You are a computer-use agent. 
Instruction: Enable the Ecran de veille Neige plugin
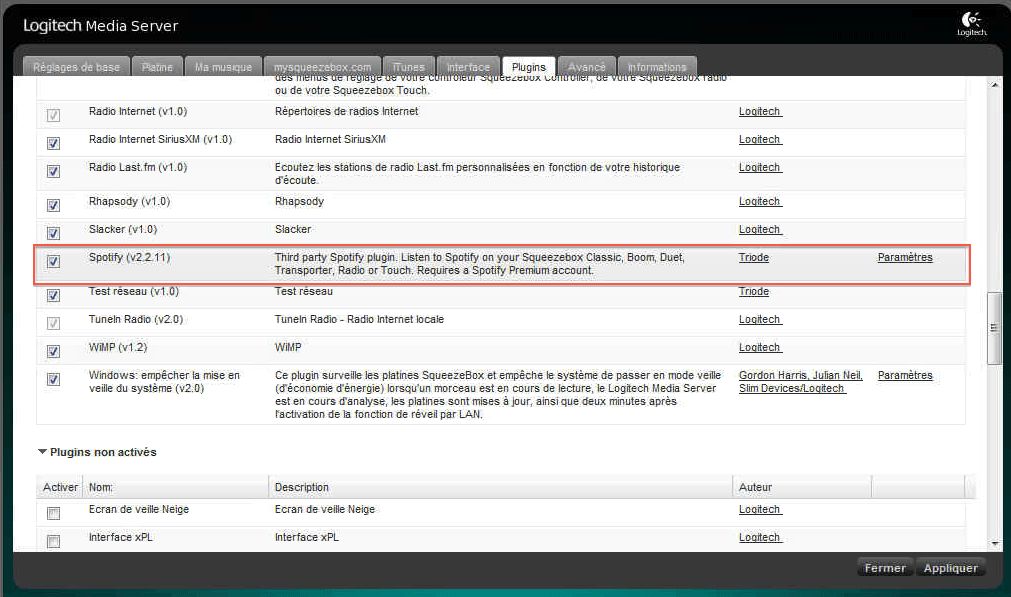(x=54, y=513)
